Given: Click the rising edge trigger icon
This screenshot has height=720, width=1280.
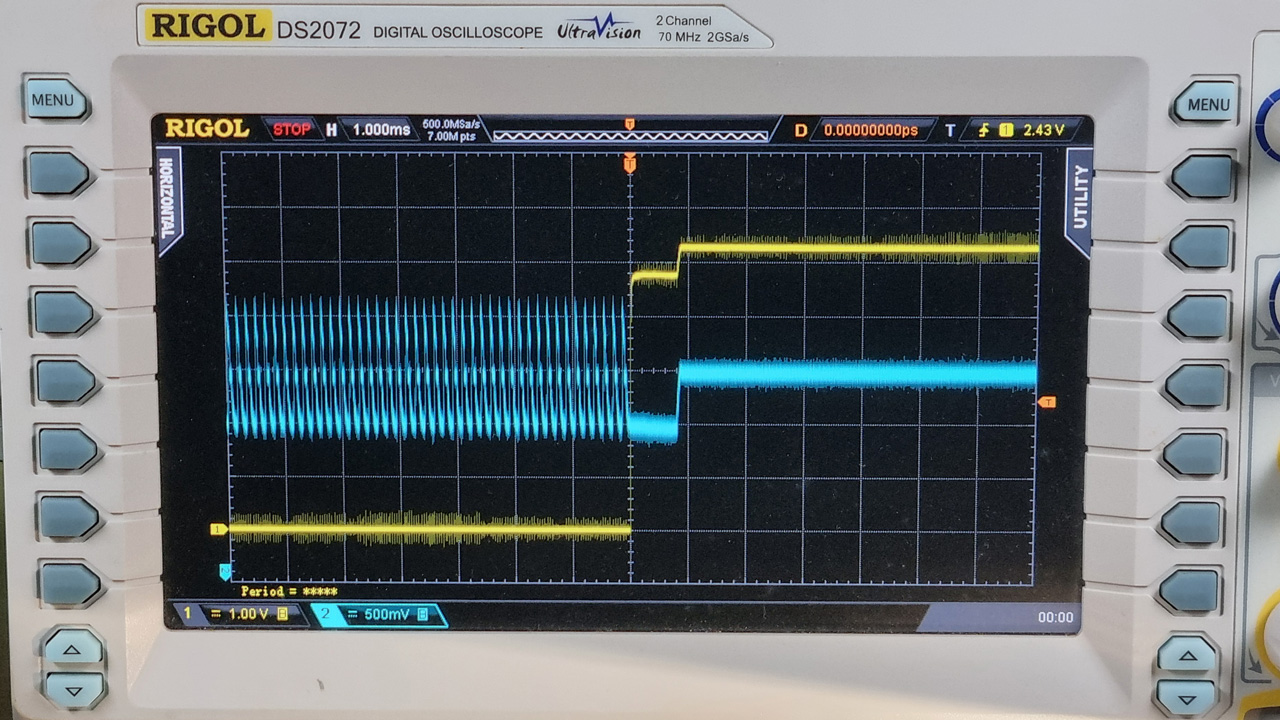Looking at the screenshot, I should pyautogui.click(x=984, y=130).
